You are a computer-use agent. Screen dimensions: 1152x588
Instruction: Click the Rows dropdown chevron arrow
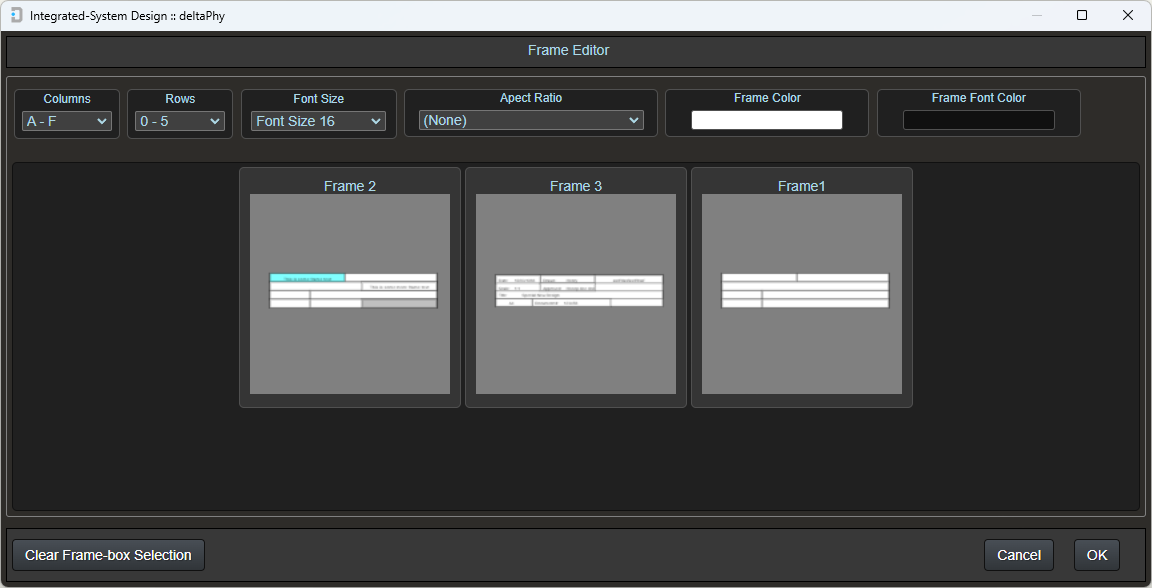click(x=216, y=119)
